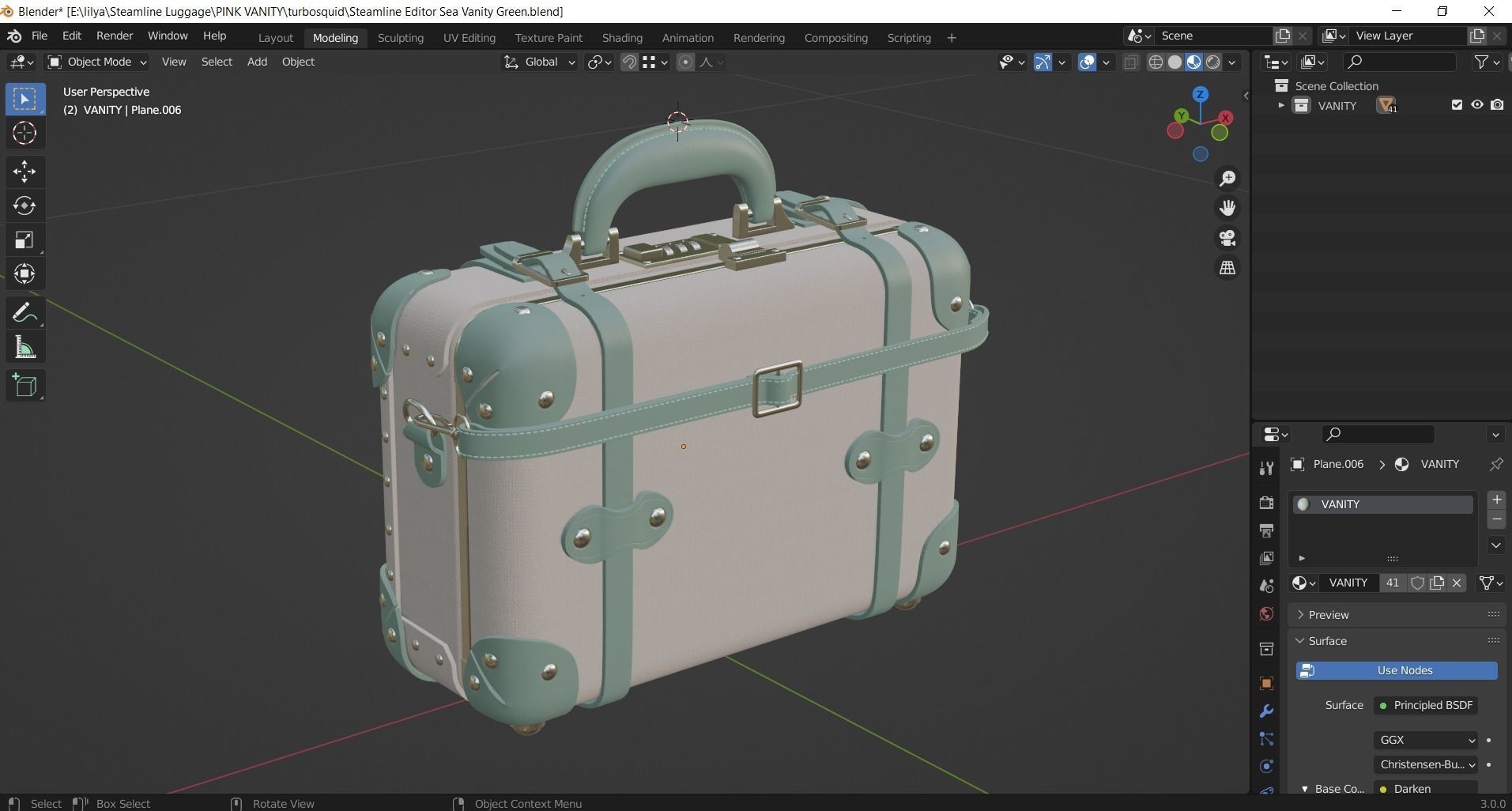Image resolution: width=1512 pixels, height=811 pixels.
Task: Toggle X-ray mode button
Action: [1131, 62]
